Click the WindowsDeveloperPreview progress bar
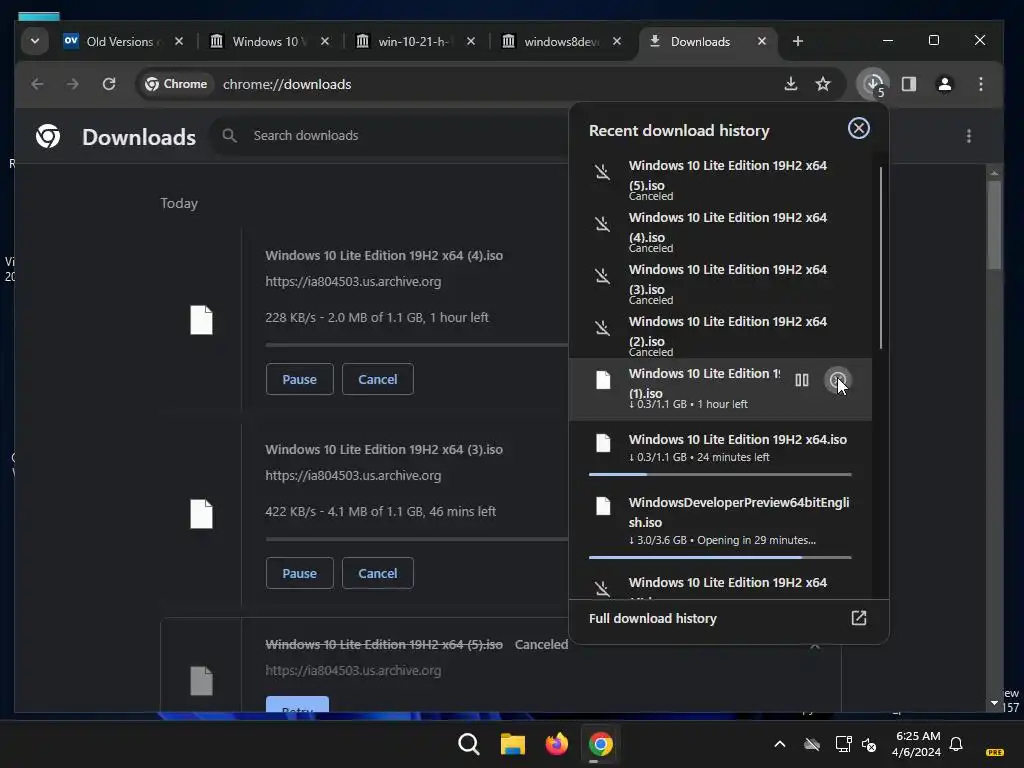This screenshot has height=768, width=1024. (x=720, y=557)
